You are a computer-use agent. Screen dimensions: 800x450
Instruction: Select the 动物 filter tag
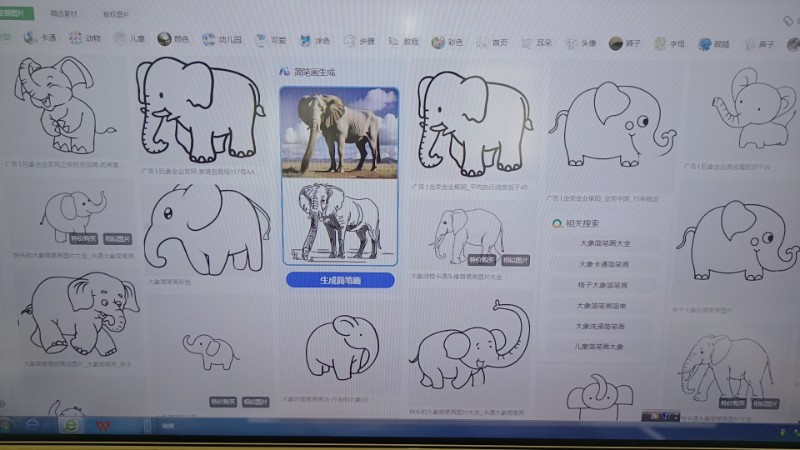(x=85, y=38)
